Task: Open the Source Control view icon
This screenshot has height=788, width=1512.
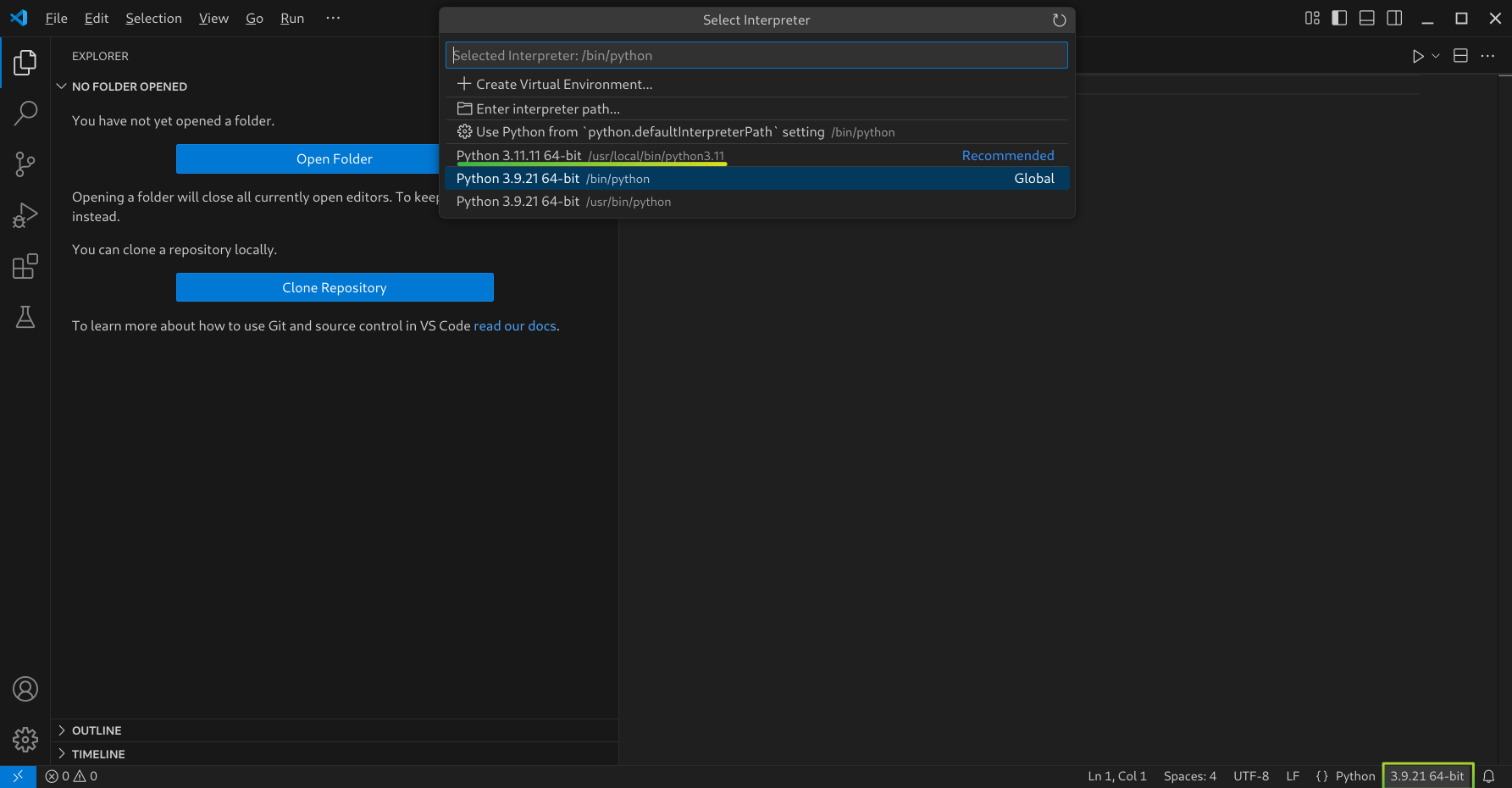Action: 25,164
